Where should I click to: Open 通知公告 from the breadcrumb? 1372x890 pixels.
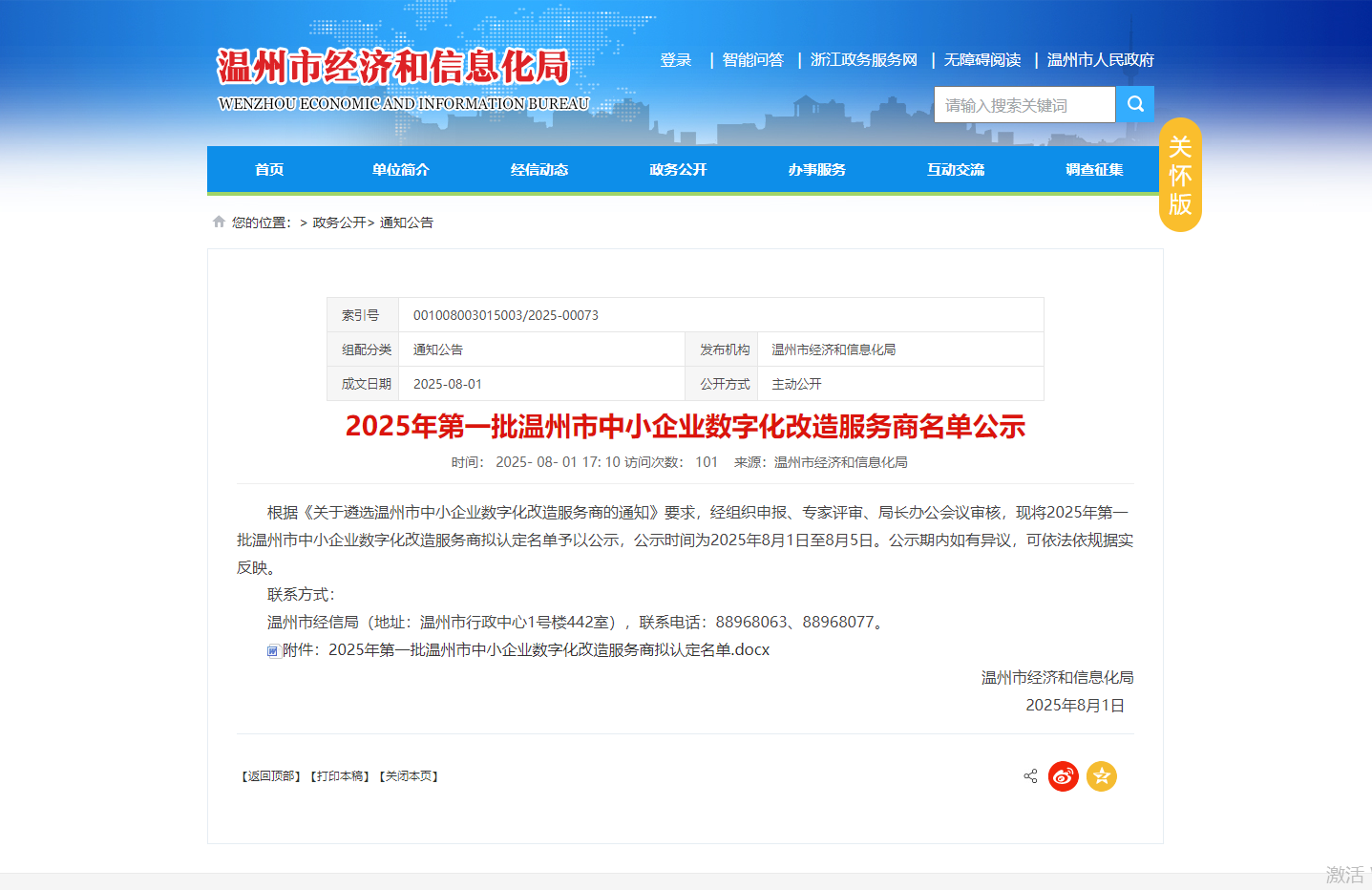405,222
